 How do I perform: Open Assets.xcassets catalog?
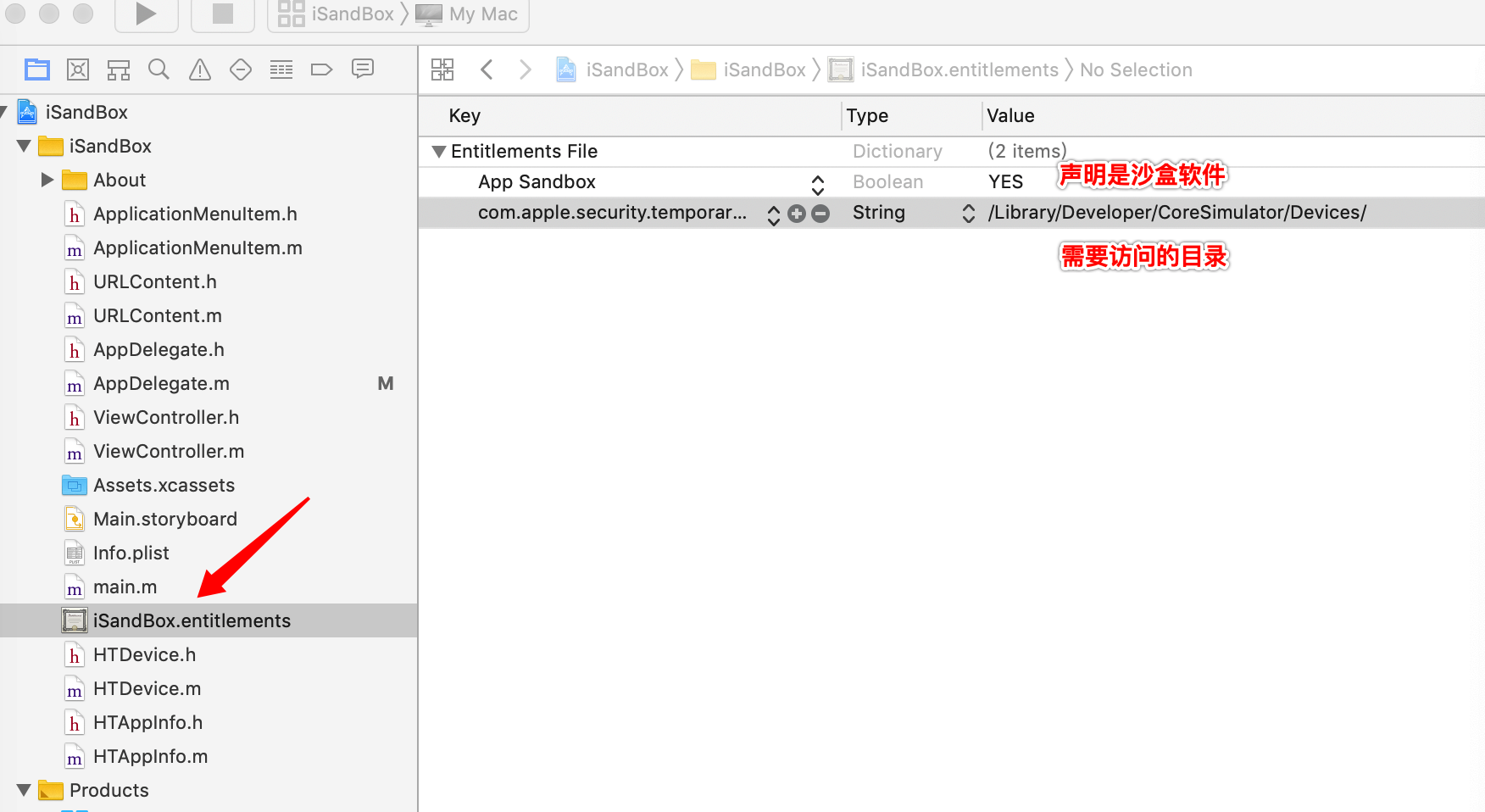(x=164, y=485)
